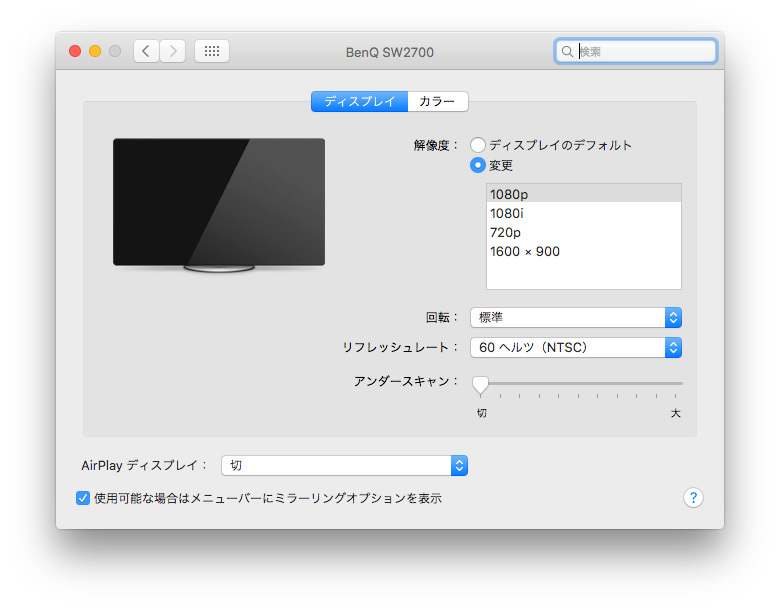
Task: Close the BenQ SW2700 window
Action: (75, 51)
